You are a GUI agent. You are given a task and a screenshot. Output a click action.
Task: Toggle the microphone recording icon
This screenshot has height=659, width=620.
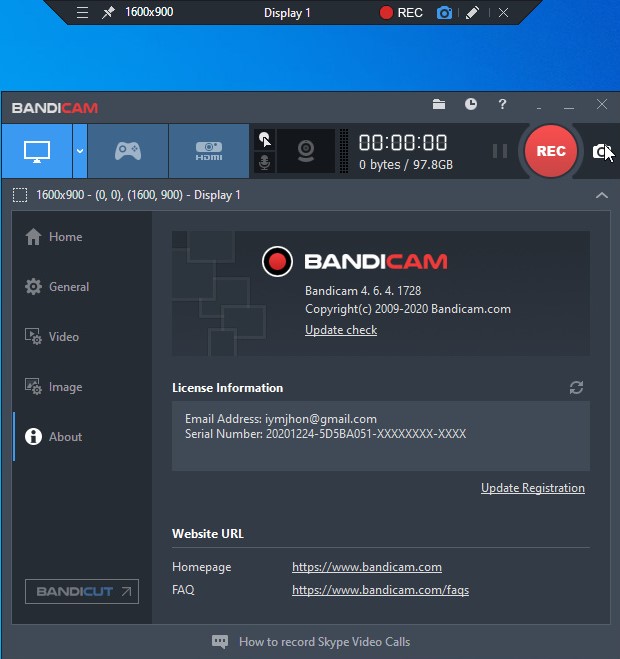click(x=265, y=162)
